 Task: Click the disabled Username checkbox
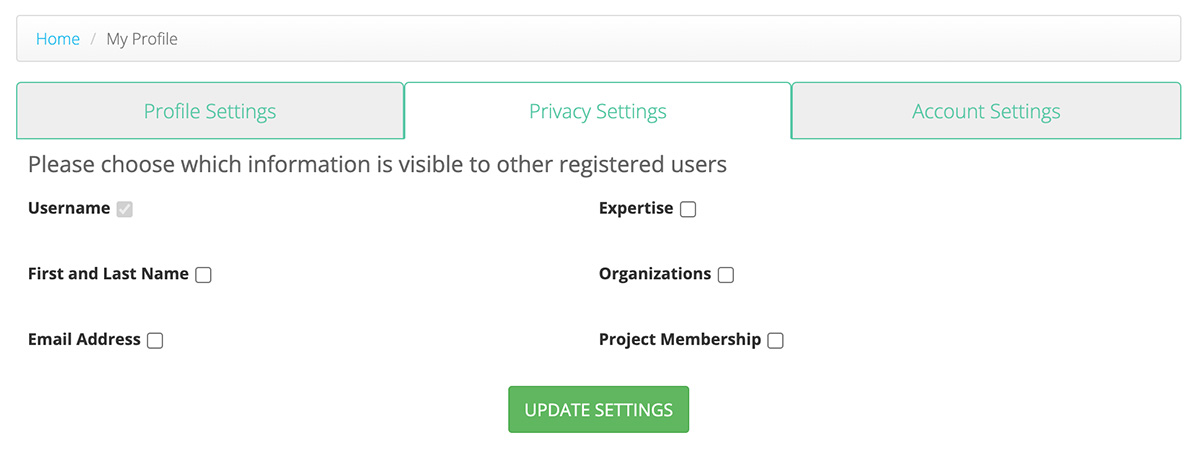[125, 209]
